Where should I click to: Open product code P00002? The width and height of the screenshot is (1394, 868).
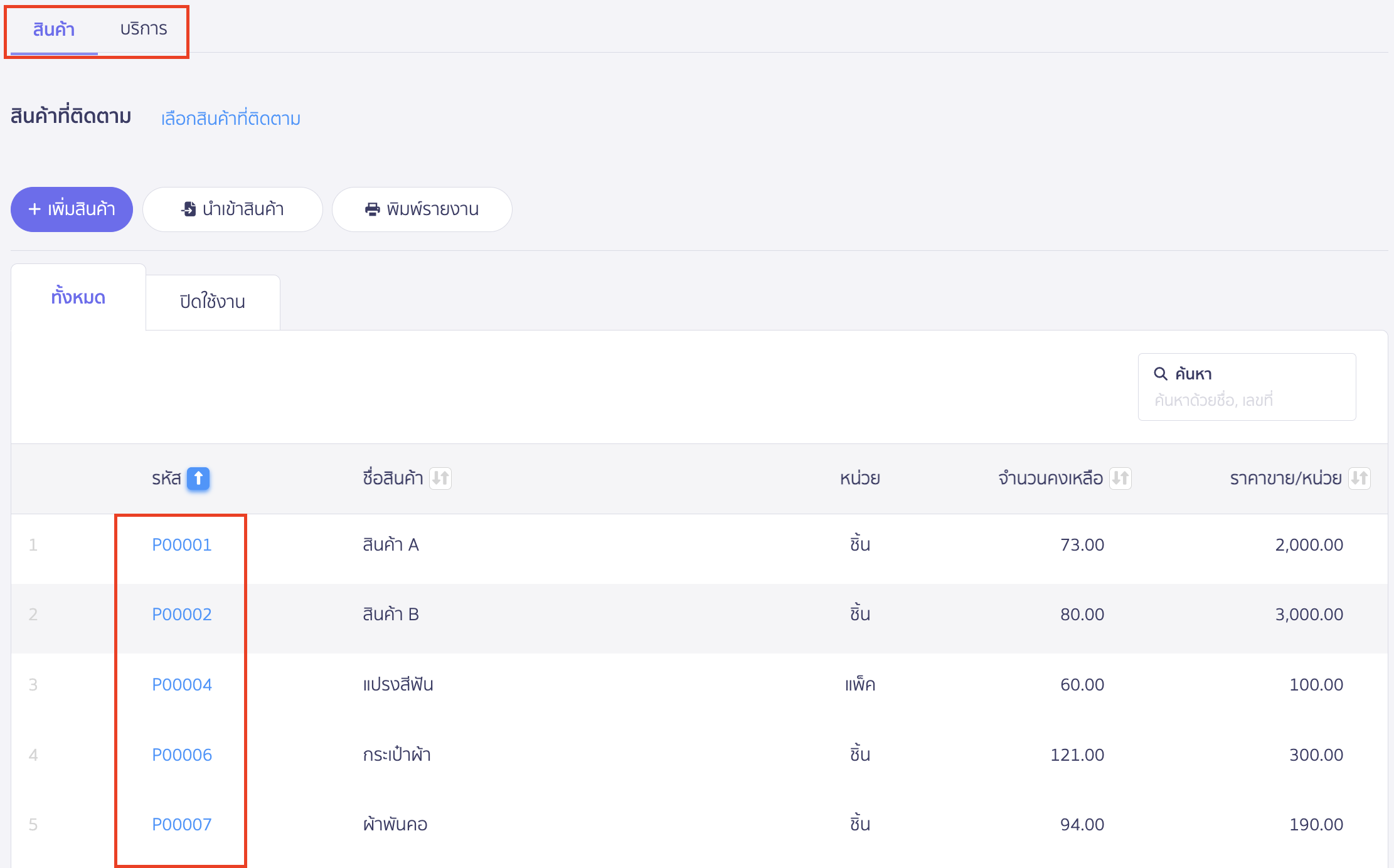click(181, 615)
